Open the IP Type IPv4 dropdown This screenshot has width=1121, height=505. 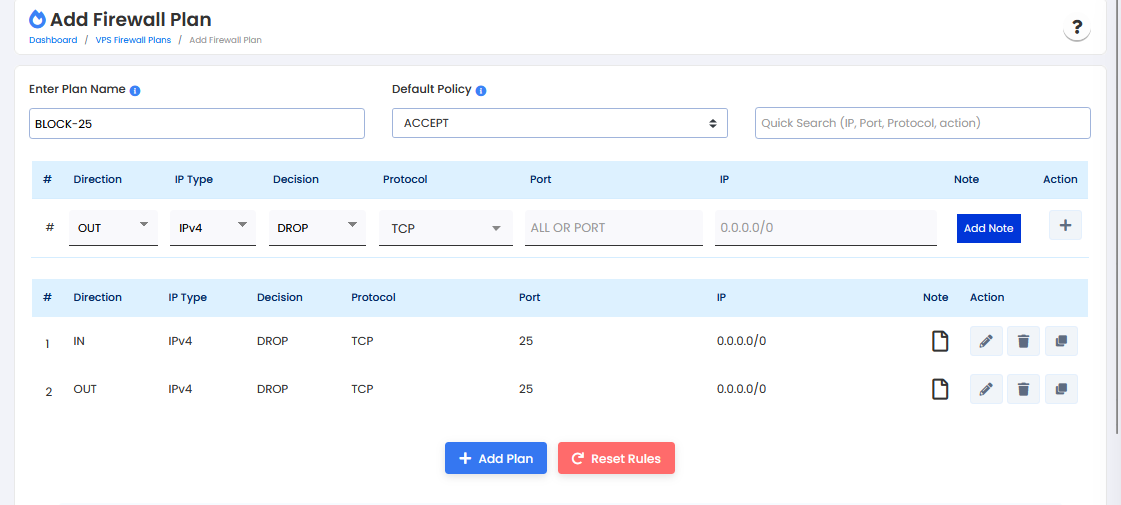(212, 227)
